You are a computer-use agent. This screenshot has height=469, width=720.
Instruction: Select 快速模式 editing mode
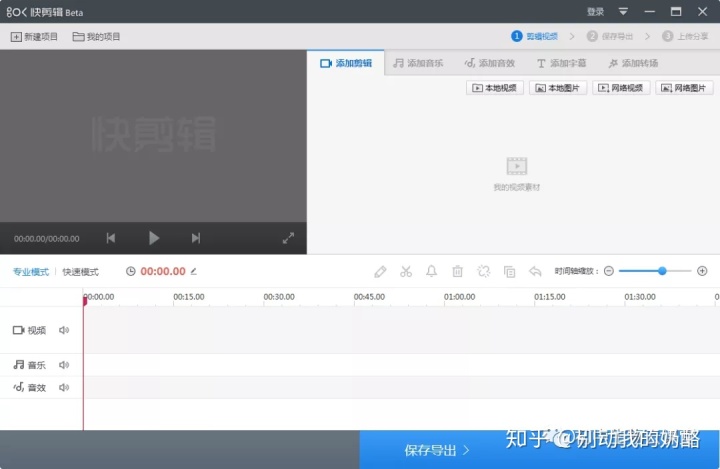tap(80, 272)
